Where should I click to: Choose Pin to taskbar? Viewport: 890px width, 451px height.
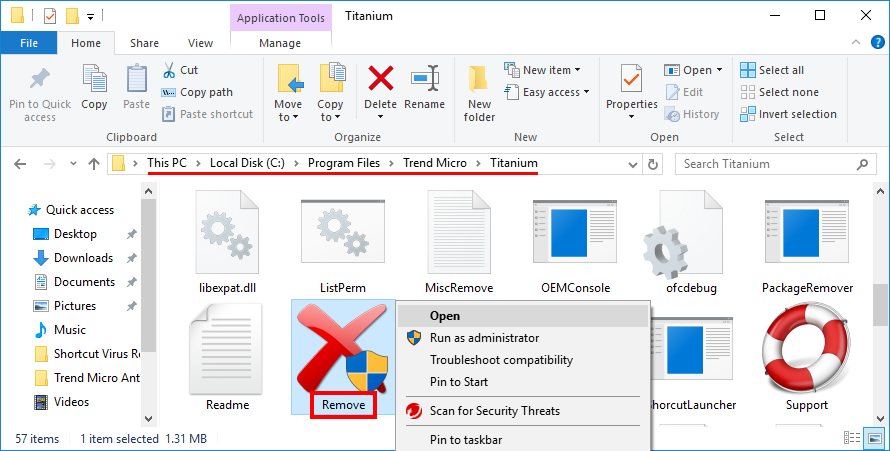[523, 440]
